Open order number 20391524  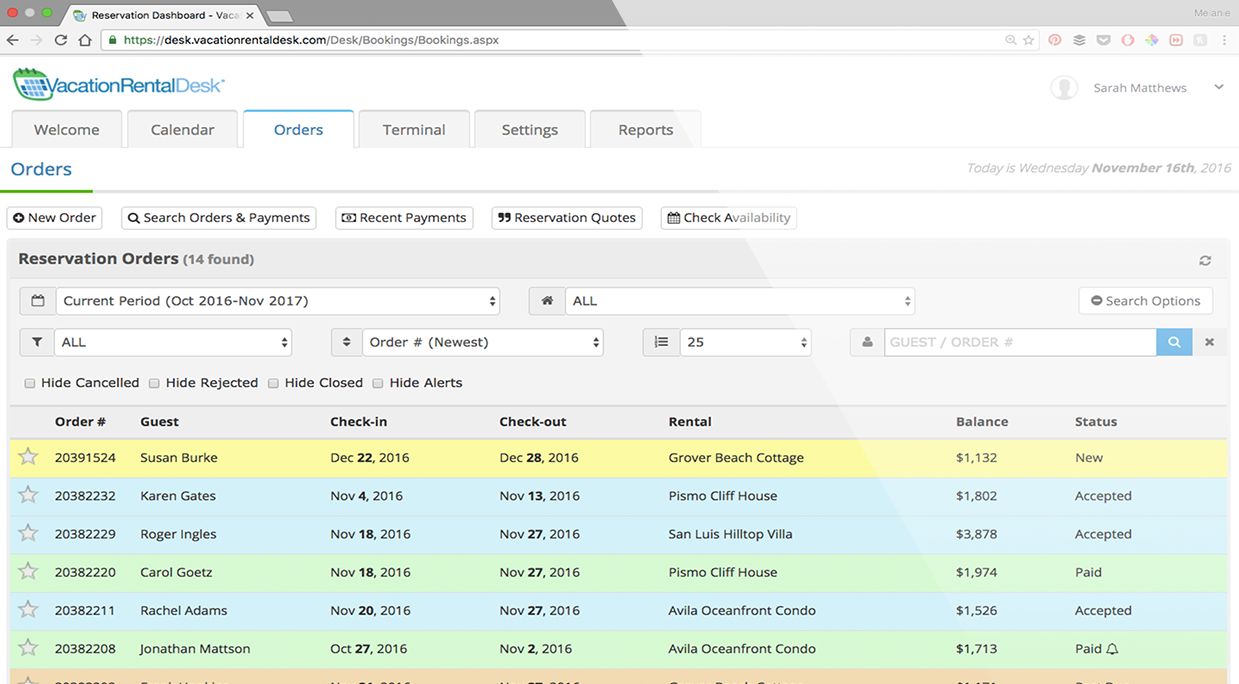85,458
